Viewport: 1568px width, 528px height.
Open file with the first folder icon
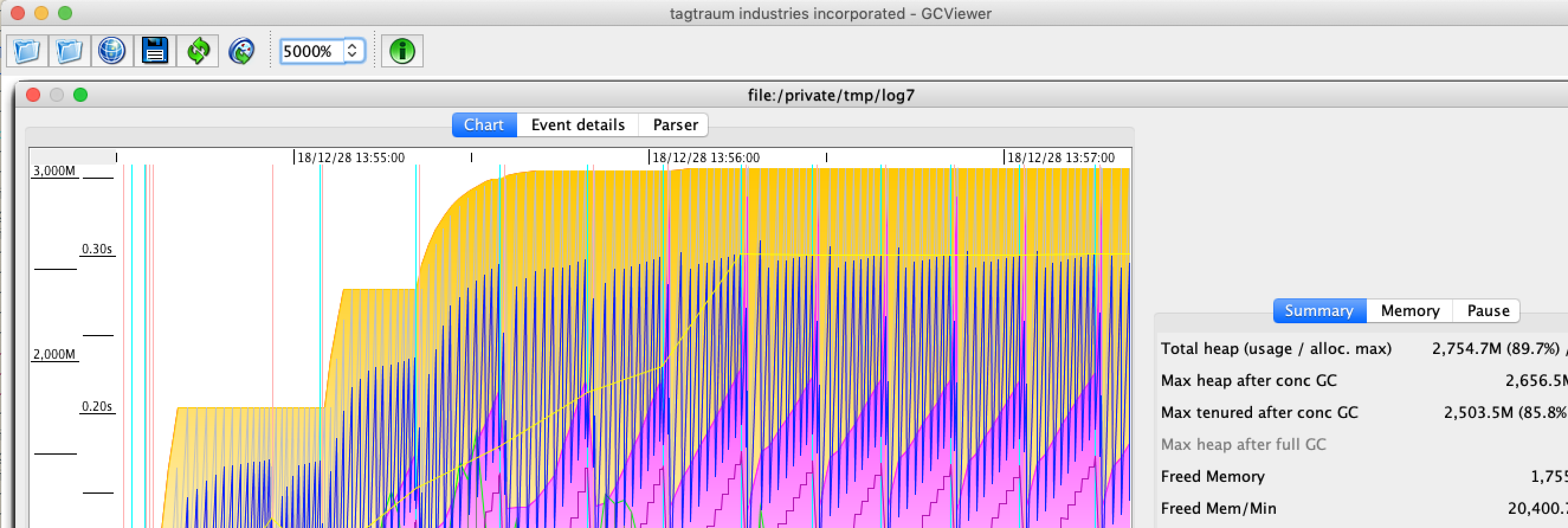click(27, 51)
